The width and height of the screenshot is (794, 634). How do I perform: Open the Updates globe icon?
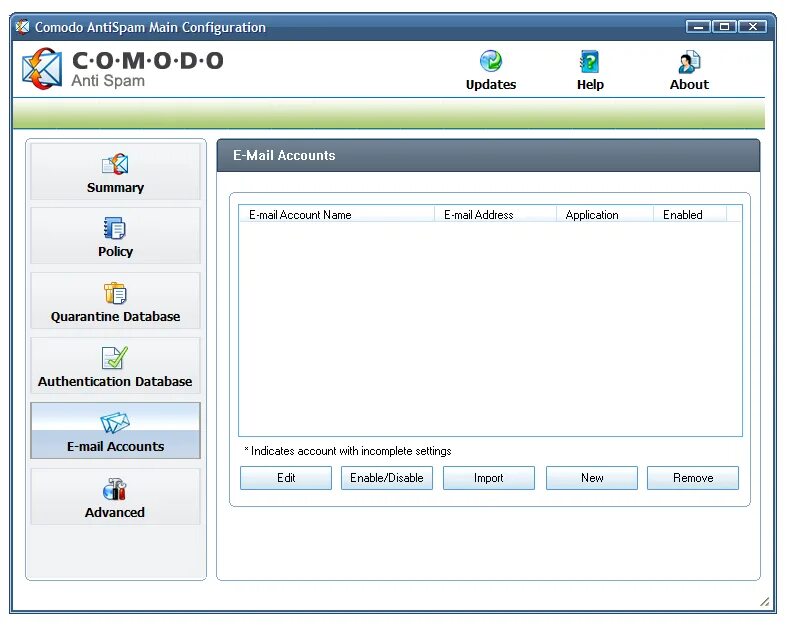[490, 61]
